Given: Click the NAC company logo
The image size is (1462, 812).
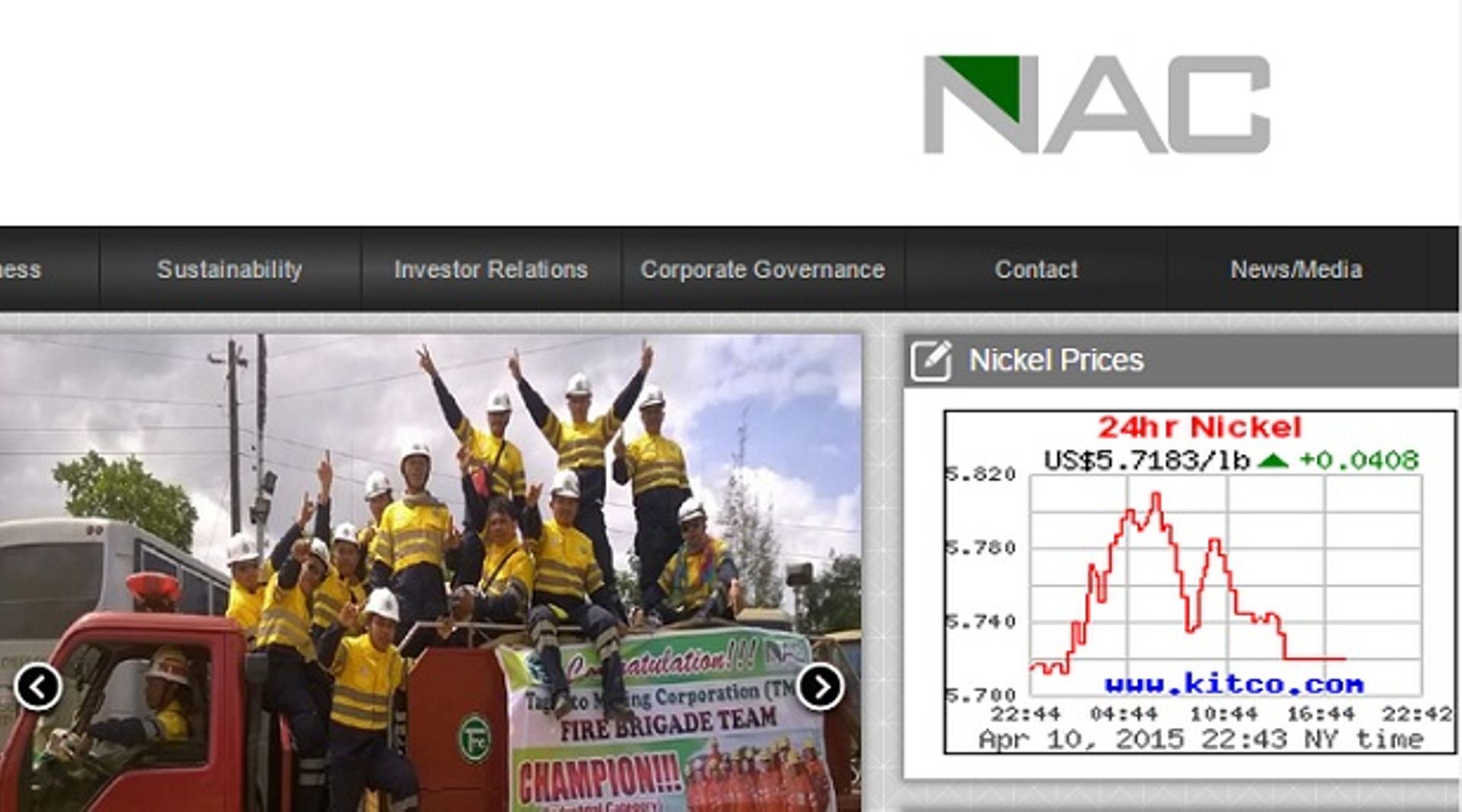Looking at the screenshot, I should [1096, 103].
